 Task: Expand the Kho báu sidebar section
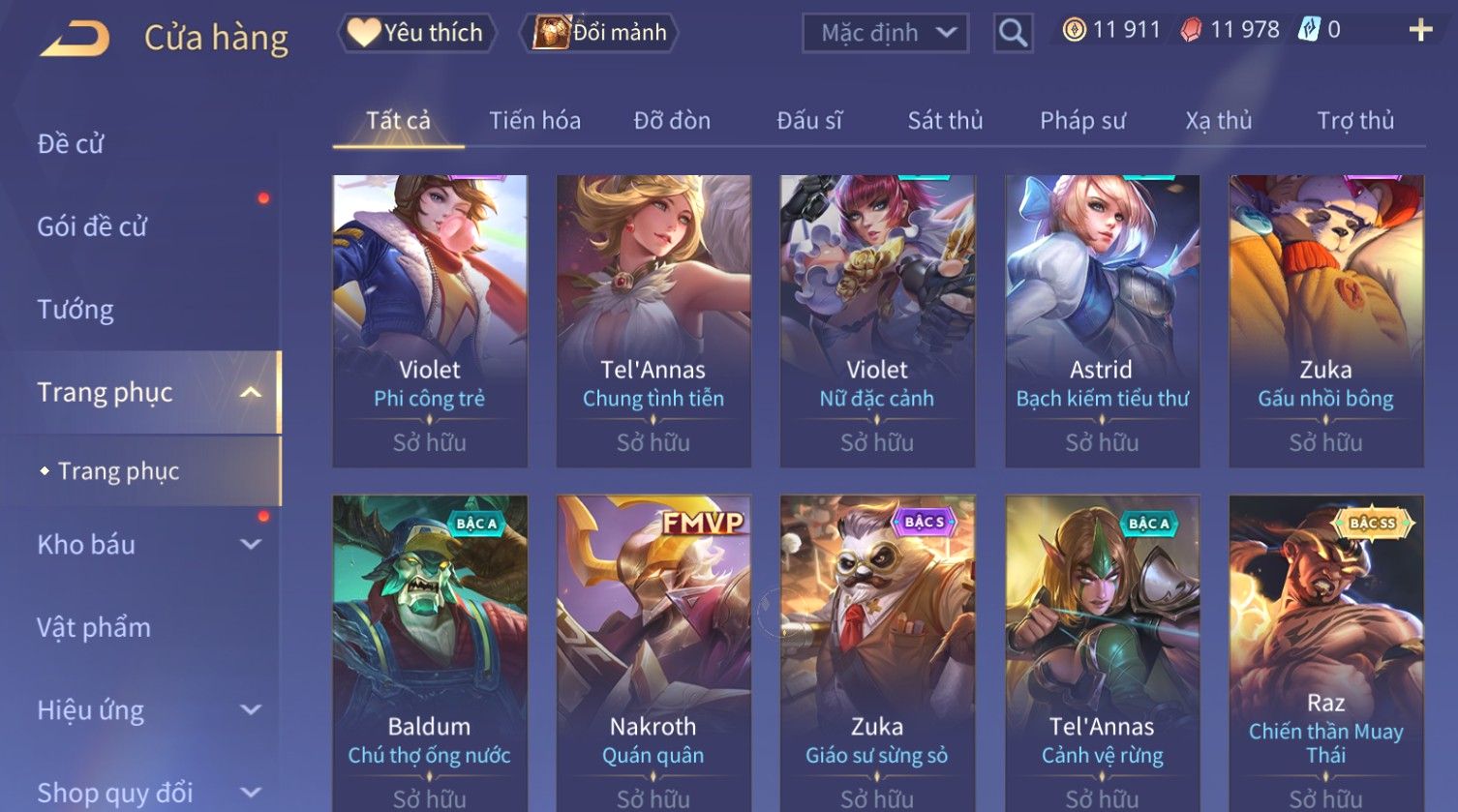point(250,545)
